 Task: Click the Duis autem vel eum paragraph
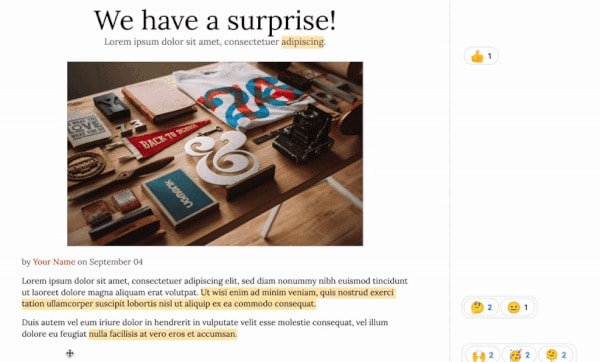click(205, 328)
